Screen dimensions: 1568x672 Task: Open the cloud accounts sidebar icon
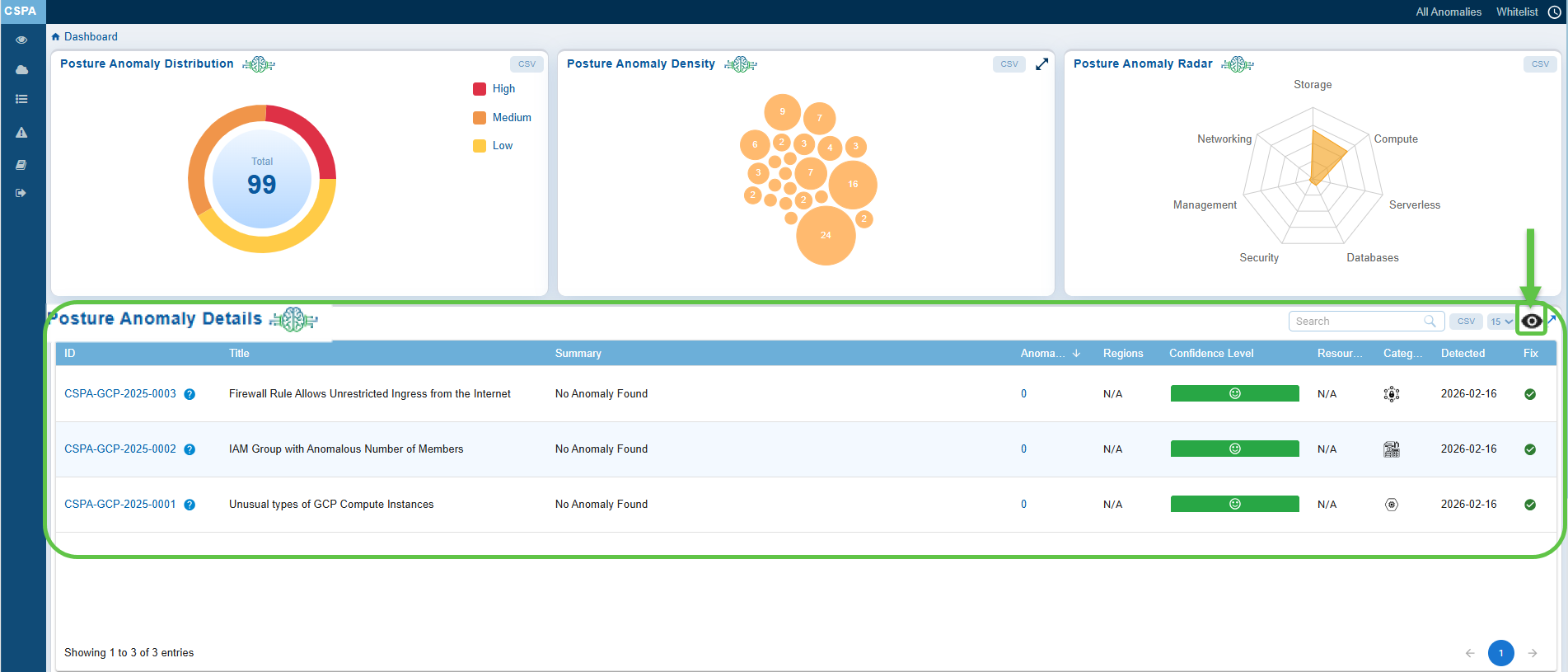click(21, 70)
